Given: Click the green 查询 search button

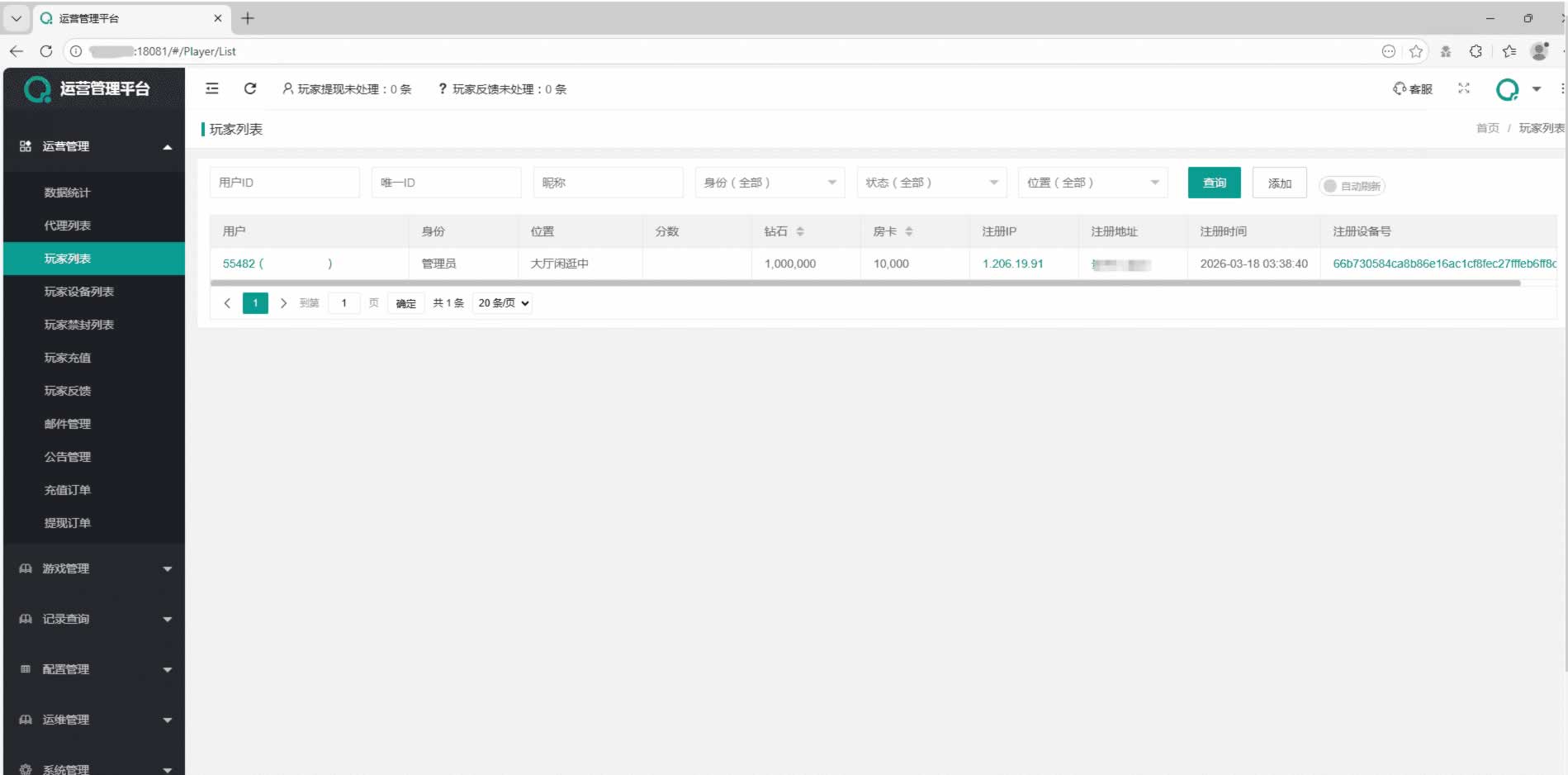Looking at the screenshot, I should click(1214, 183).
